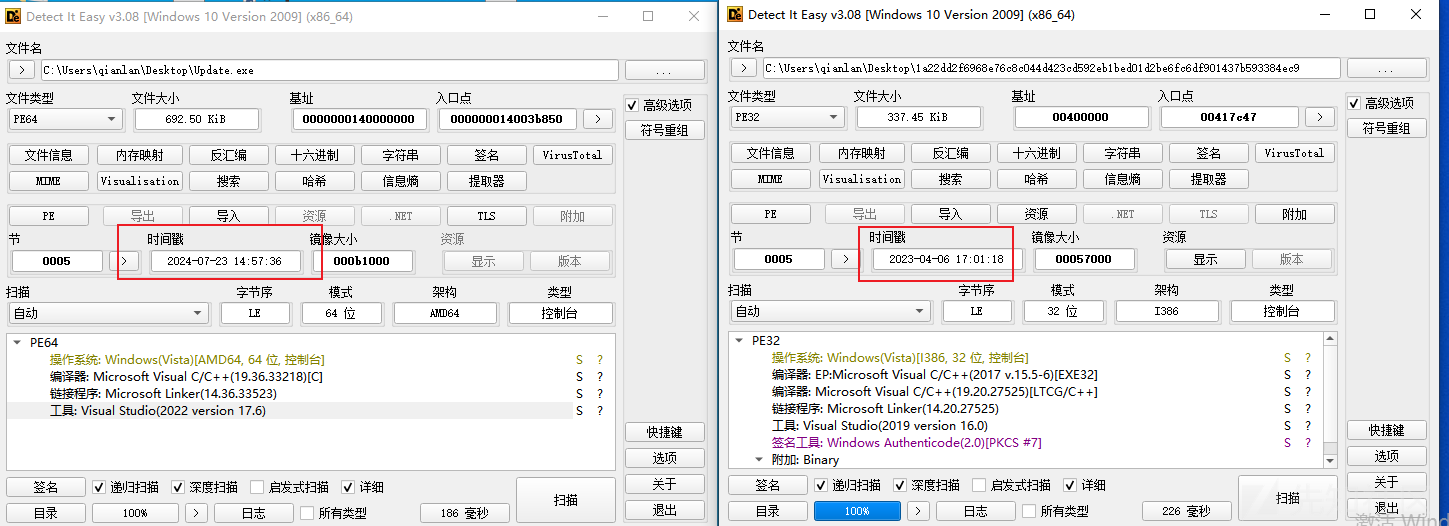Enable 启发式扫描 in right window
1449x526 pixels.
(x=979, y=485)
